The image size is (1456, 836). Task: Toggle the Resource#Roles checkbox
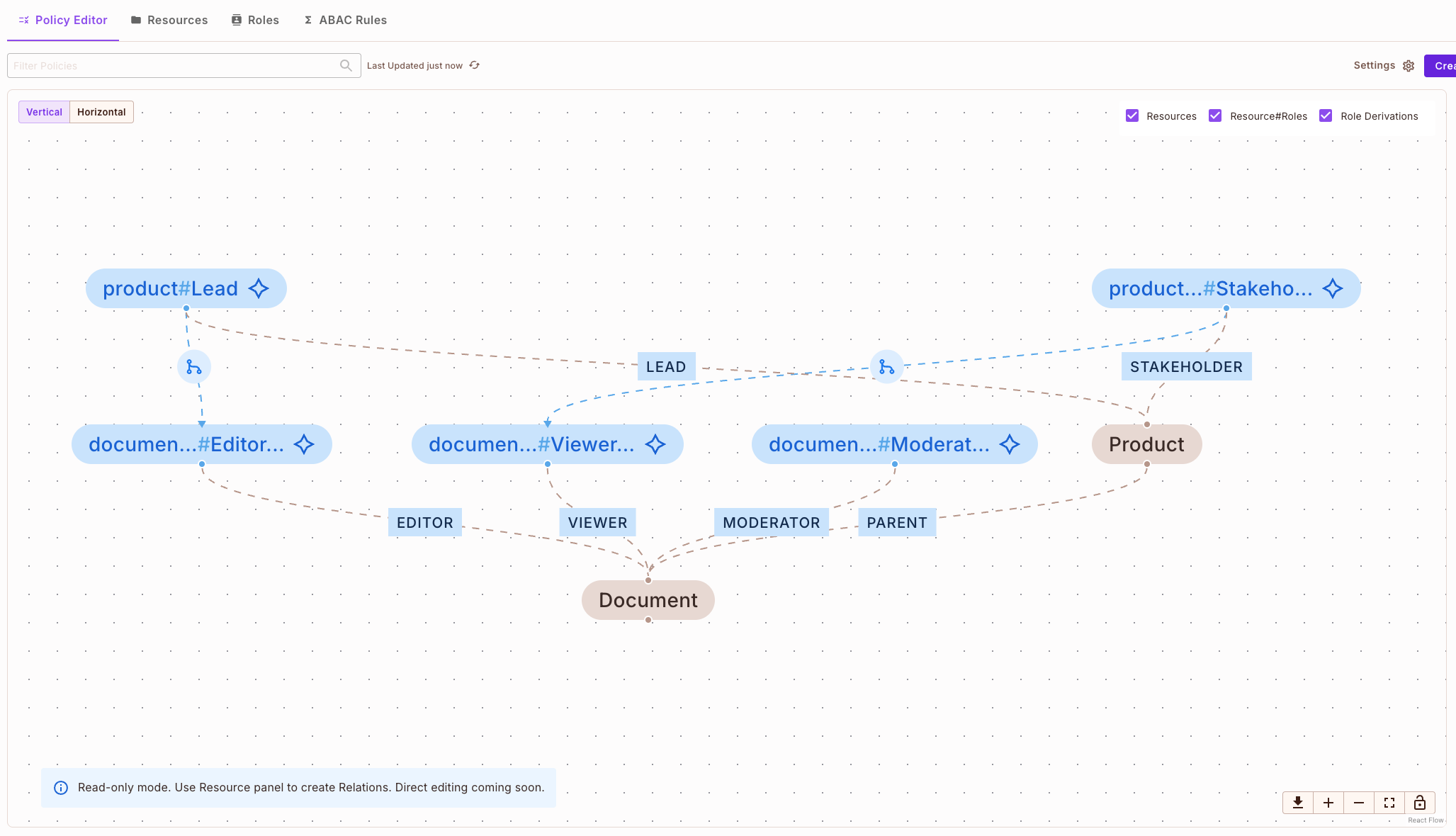(1215, 115)
